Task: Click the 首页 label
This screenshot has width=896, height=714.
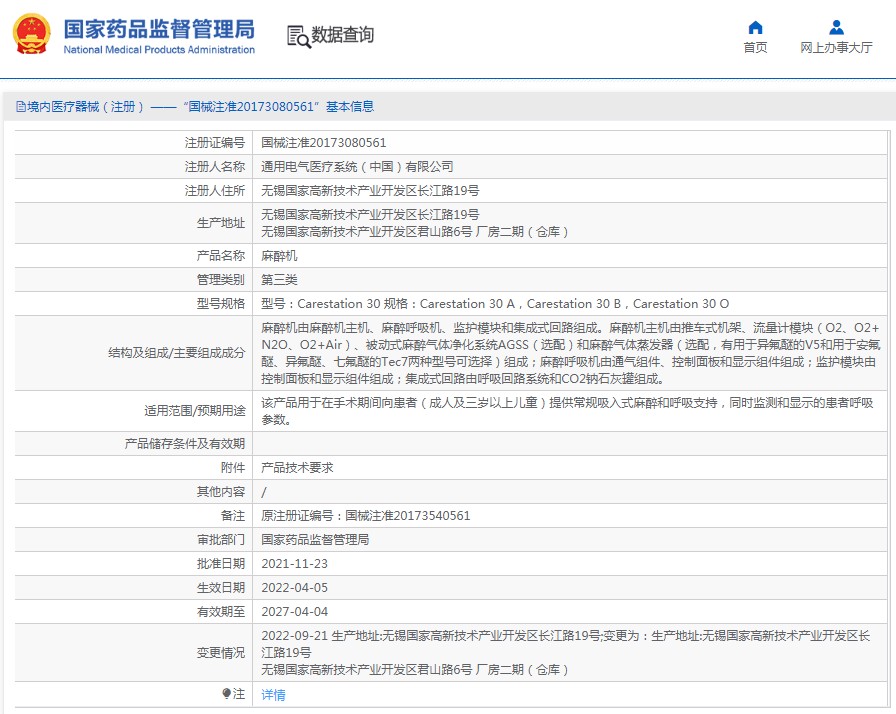Action: tap(755, 47)
